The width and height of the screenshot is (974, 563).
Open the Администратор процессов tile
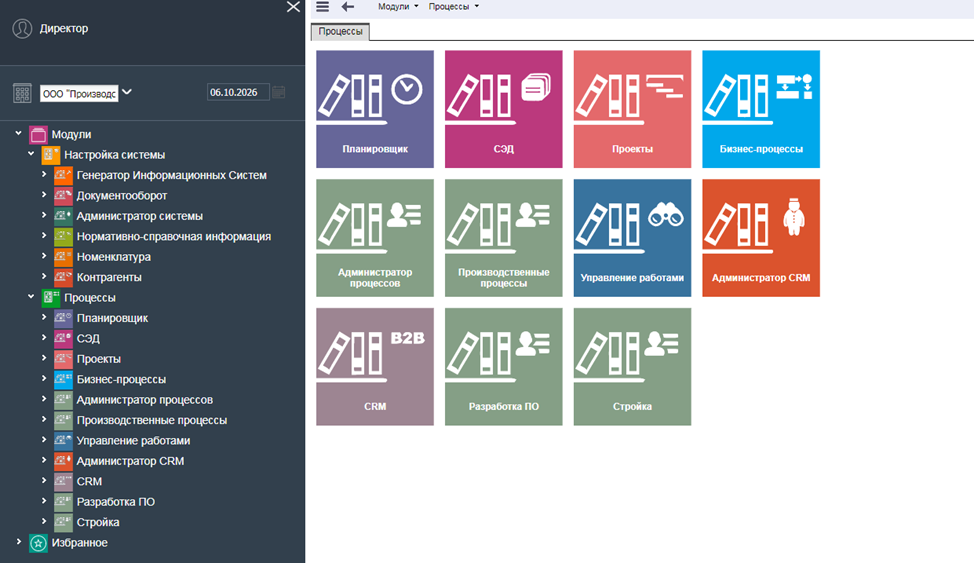click(x=375, y=238)
